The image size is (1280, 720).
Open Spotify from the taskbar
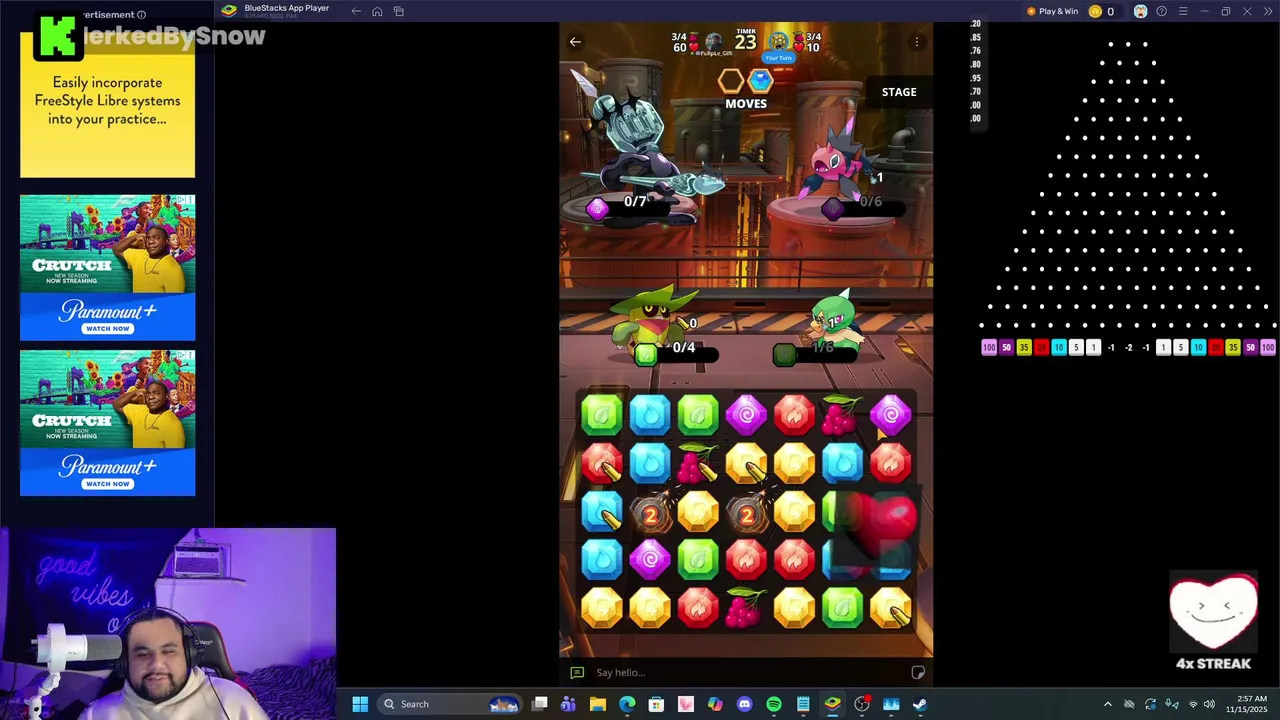coord(773,704)
